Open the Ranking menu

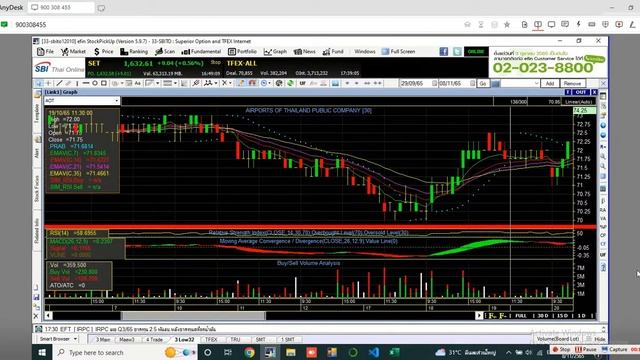coord(134,51)
